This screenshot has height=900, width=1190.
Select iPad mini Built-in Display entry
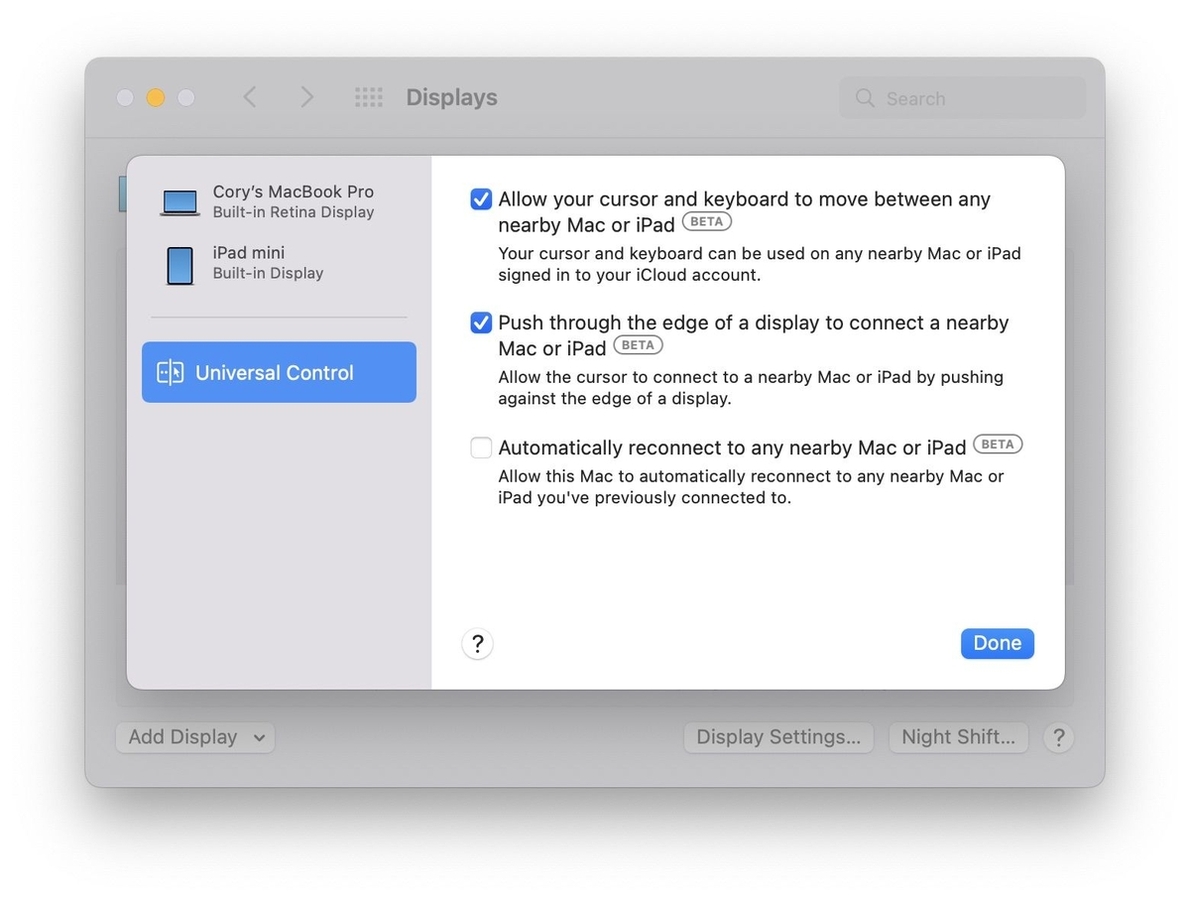249,263
